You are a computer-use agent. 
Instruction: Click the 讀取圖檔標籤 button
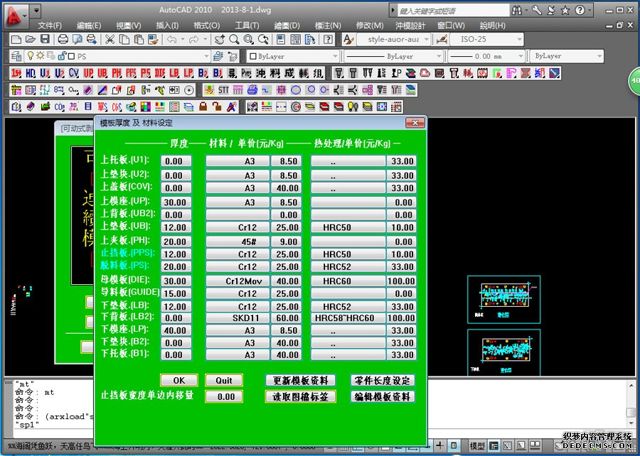click(300, 396)
